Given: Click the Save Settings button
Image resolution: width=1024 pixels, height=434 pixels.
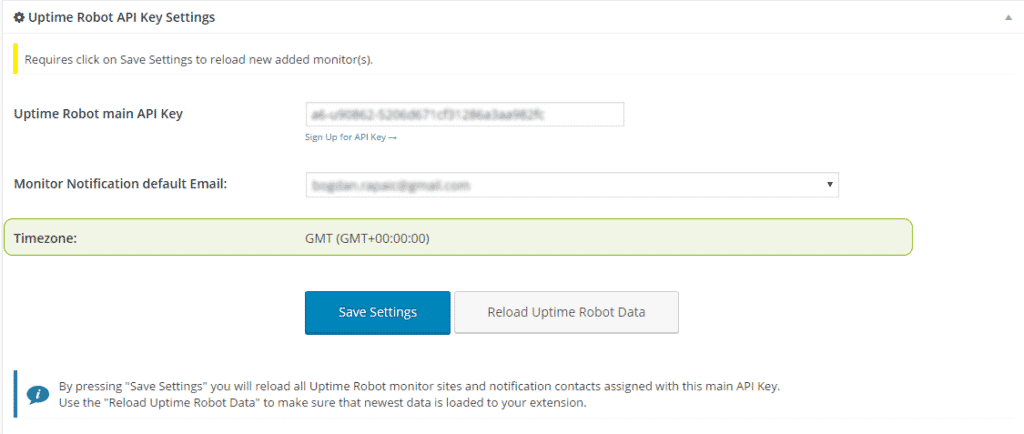Looking at the screenshot, I should (x=377, y=313).
